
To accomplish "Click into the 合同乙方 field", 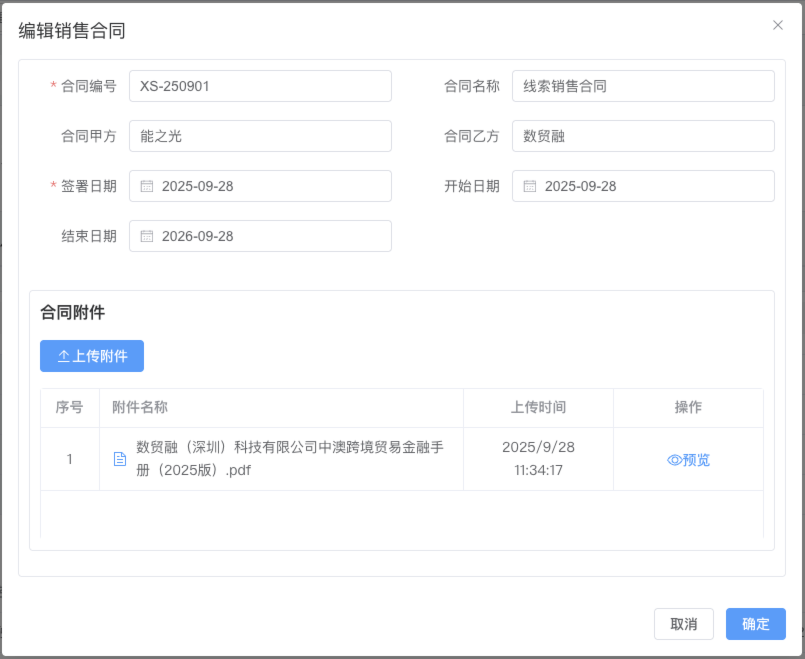I will coord(643,136).
